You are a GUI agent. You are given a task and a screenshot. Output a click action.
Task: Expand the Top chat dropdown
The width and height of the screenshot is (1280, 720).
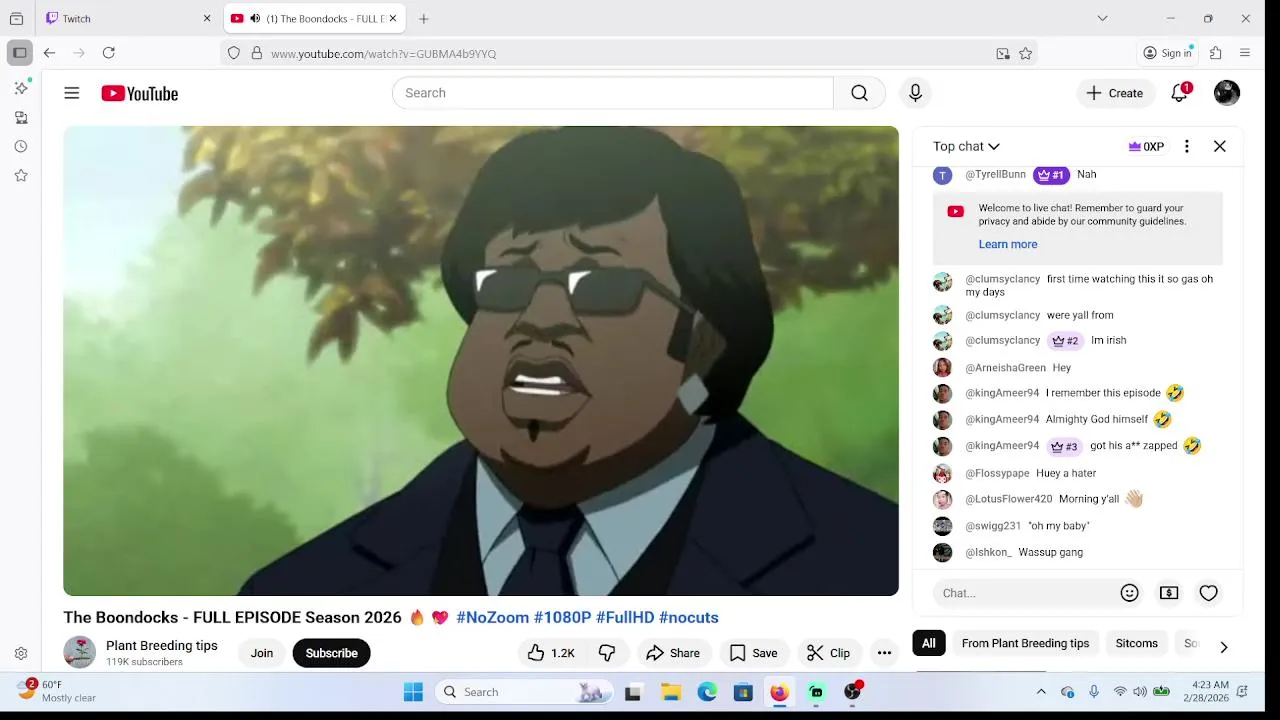[966, 146]
